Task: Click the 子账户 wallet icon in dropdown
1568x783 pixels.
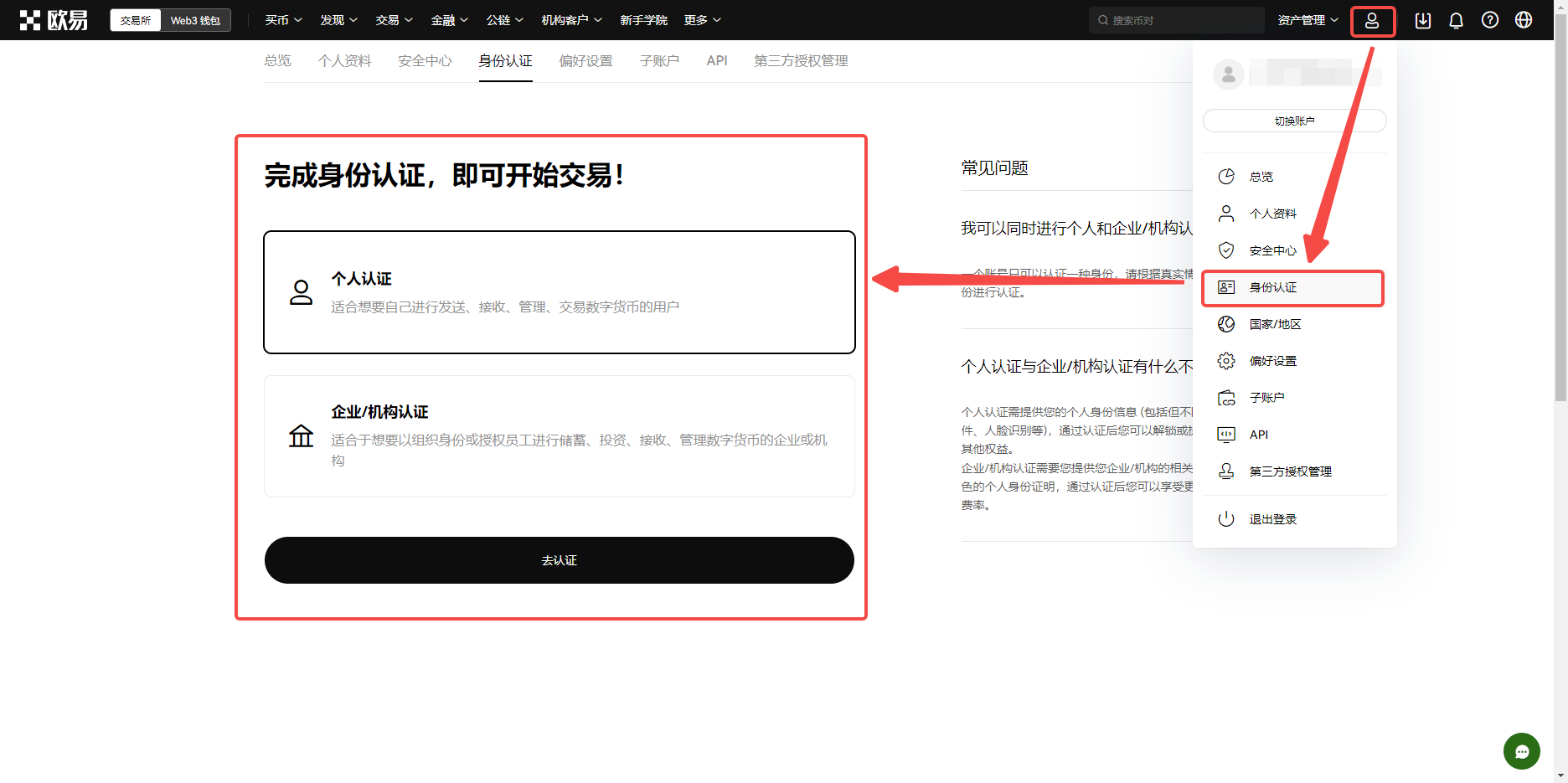Action: tap(1226, 398)
